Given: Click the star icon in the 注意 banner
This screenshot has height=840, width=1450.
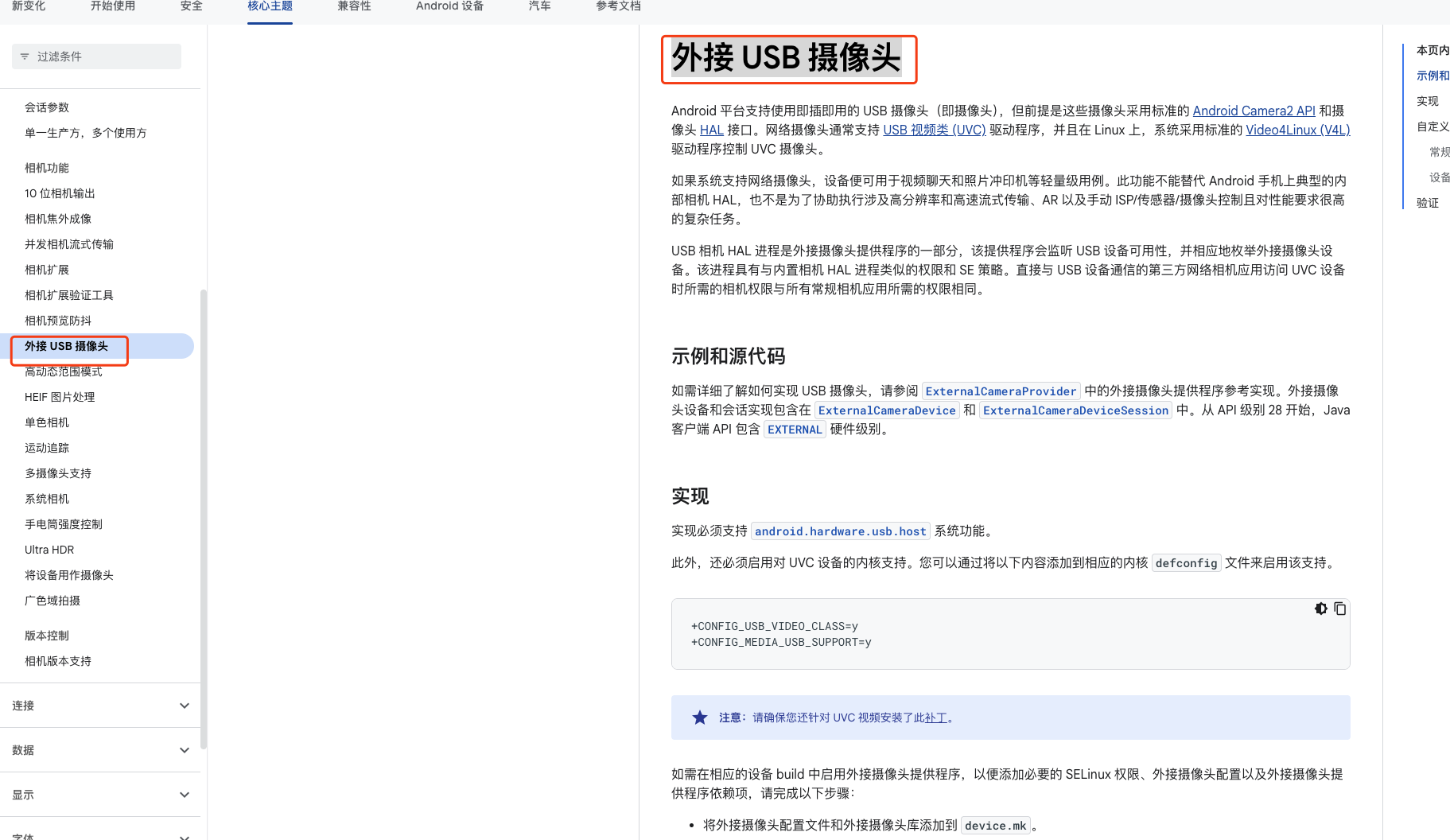Looking at the screenshot, I should click(699, 717).
